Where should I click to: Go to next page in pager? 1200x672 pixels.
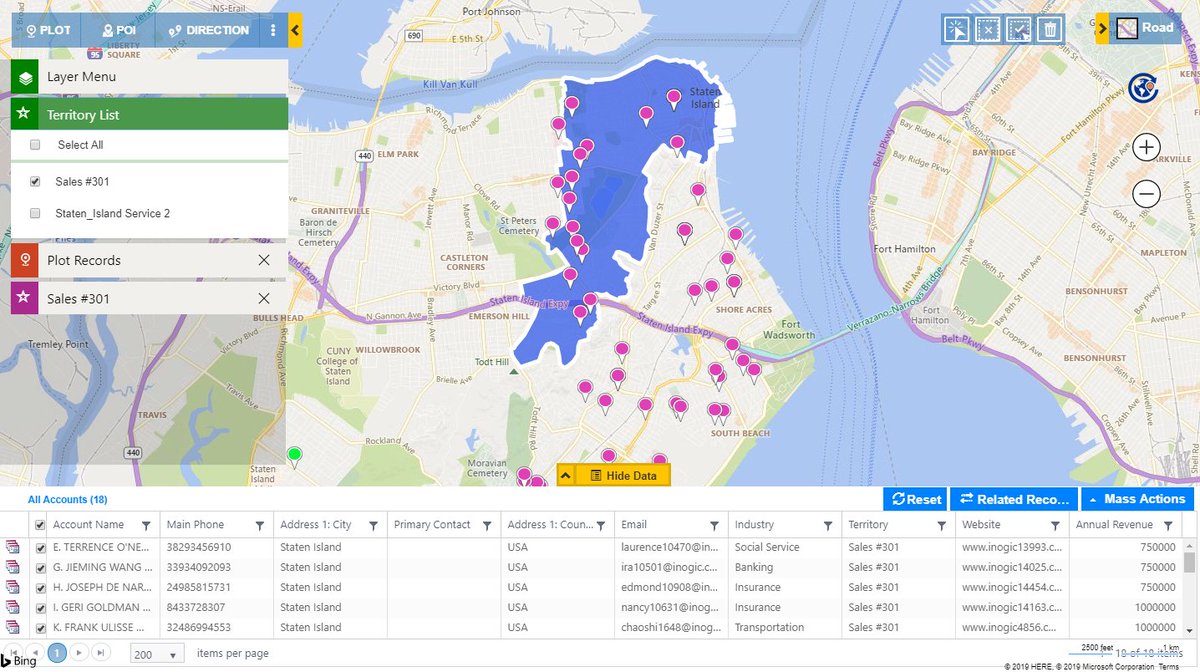(x=80, y=653)
